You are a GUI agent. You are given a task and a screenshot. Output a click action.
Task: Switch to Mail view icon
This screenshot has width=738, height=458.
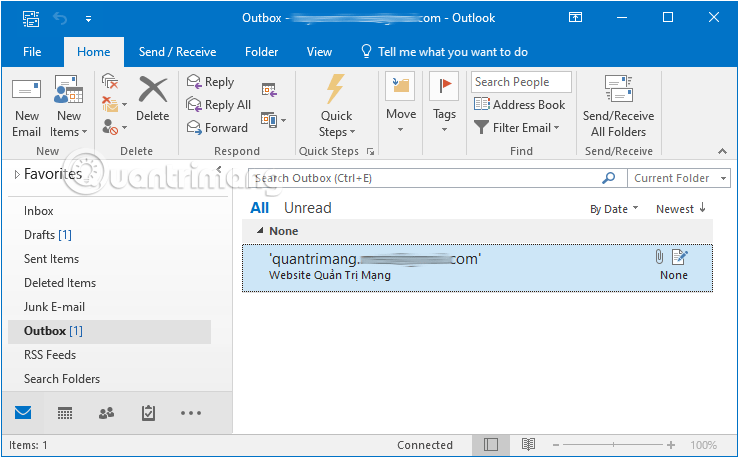click(23, 413)
